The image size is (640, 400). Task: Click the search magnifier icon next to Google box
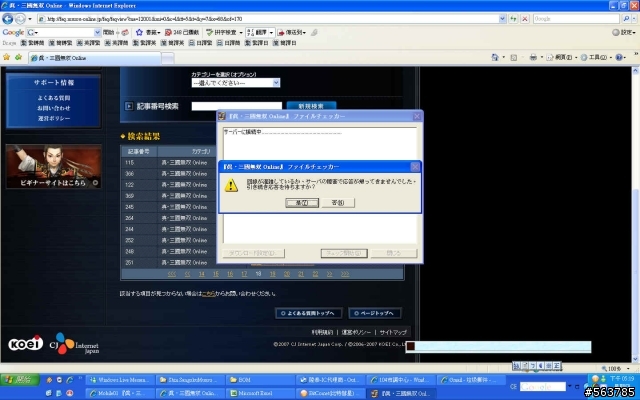pos(626,19)
